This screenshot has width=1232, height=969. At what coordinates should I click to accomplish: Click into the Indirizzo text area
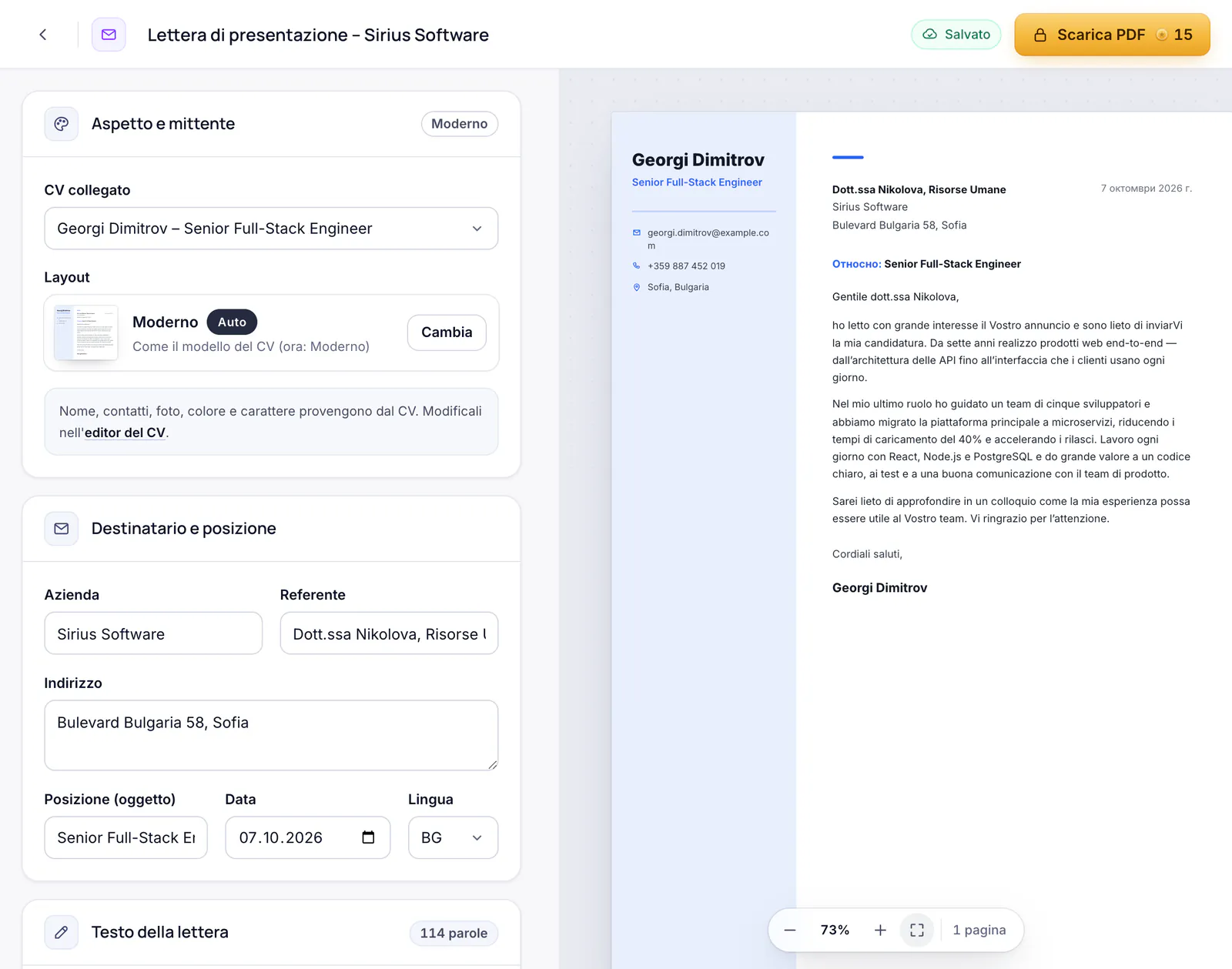click(271, 735)
